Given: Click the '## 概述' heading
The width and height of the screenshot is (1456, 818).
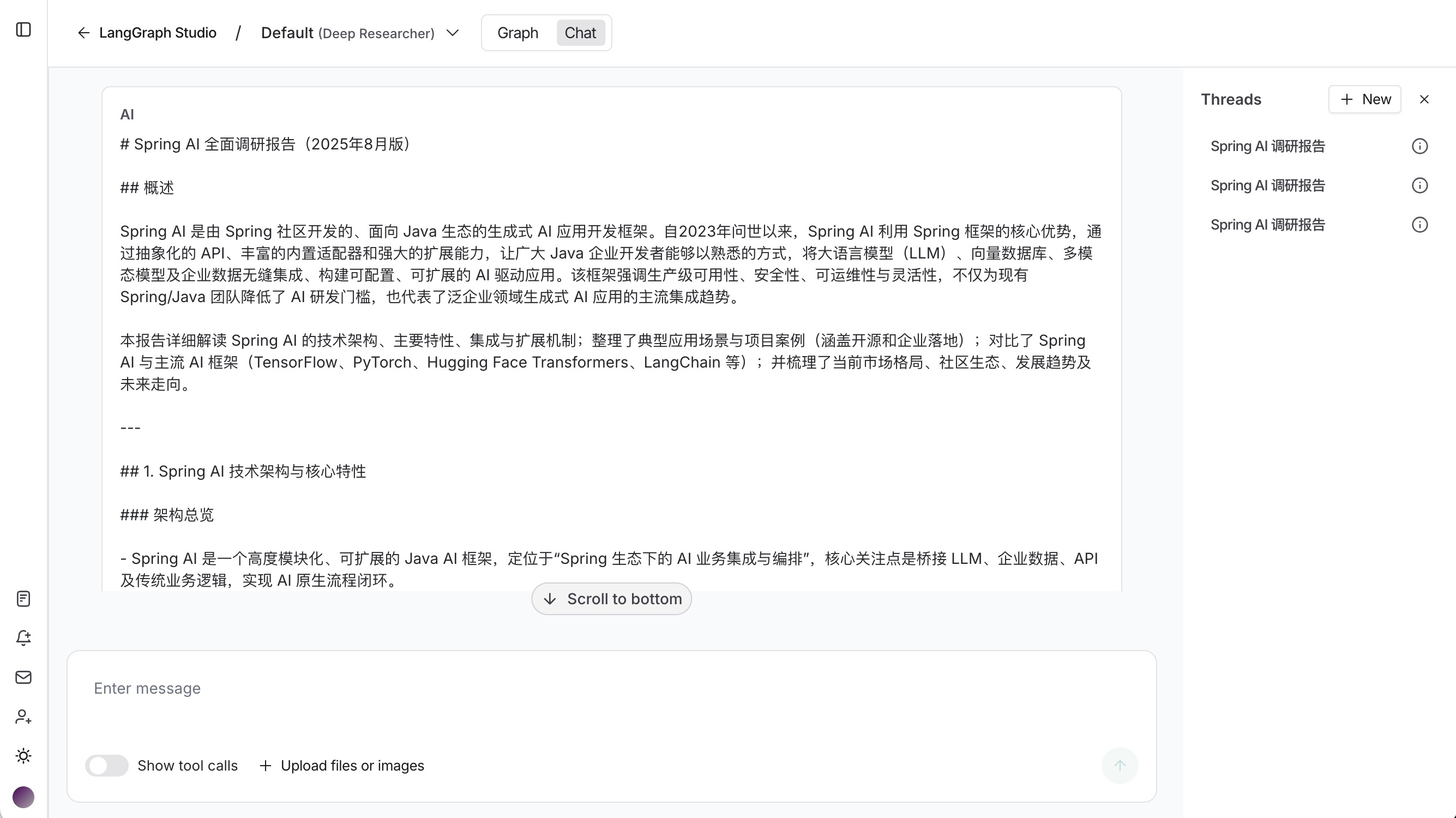Looking at the screenshot, I should point(147,188).
